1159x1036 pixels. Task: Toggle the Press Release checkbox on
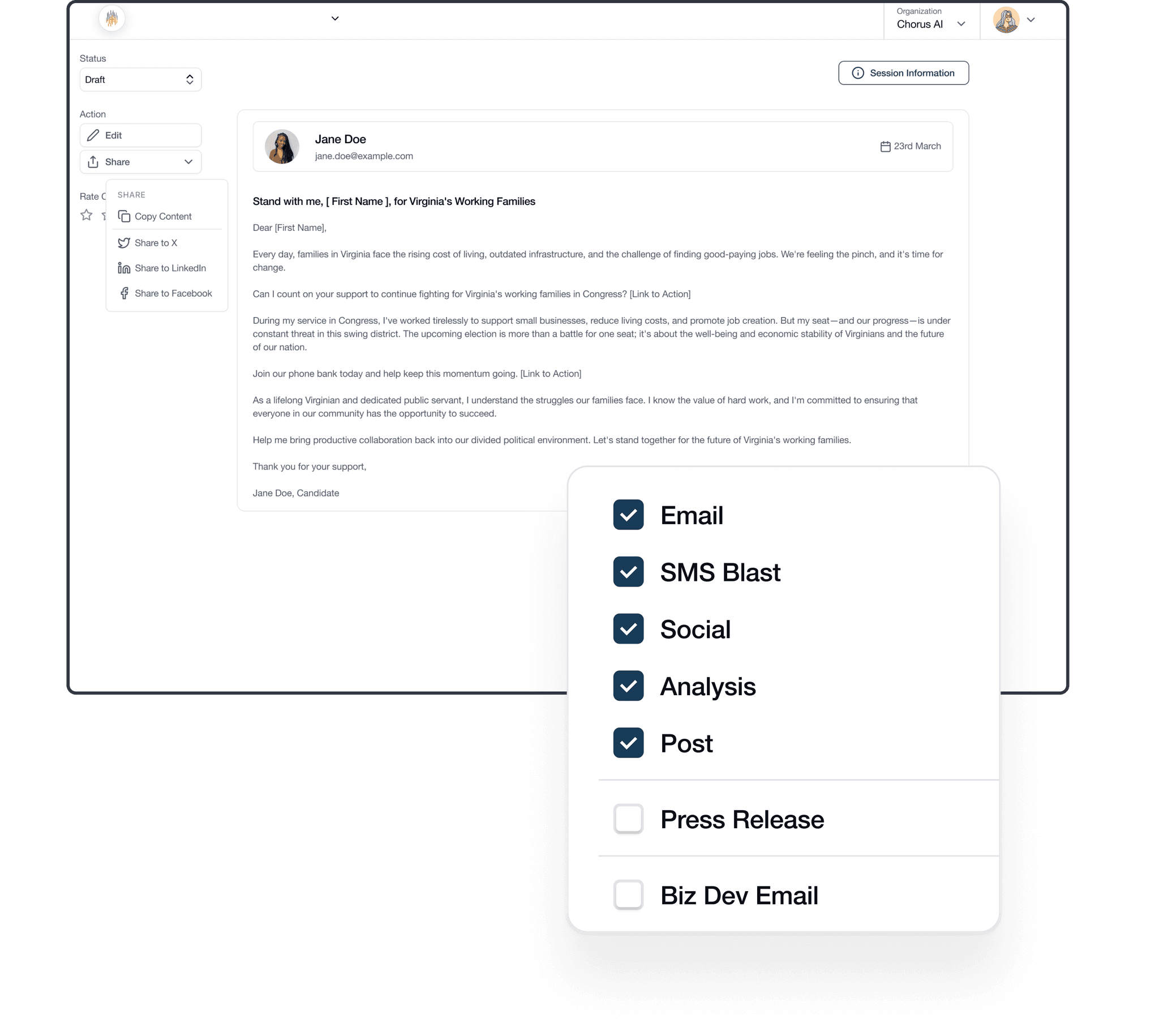tap(627, 818)
